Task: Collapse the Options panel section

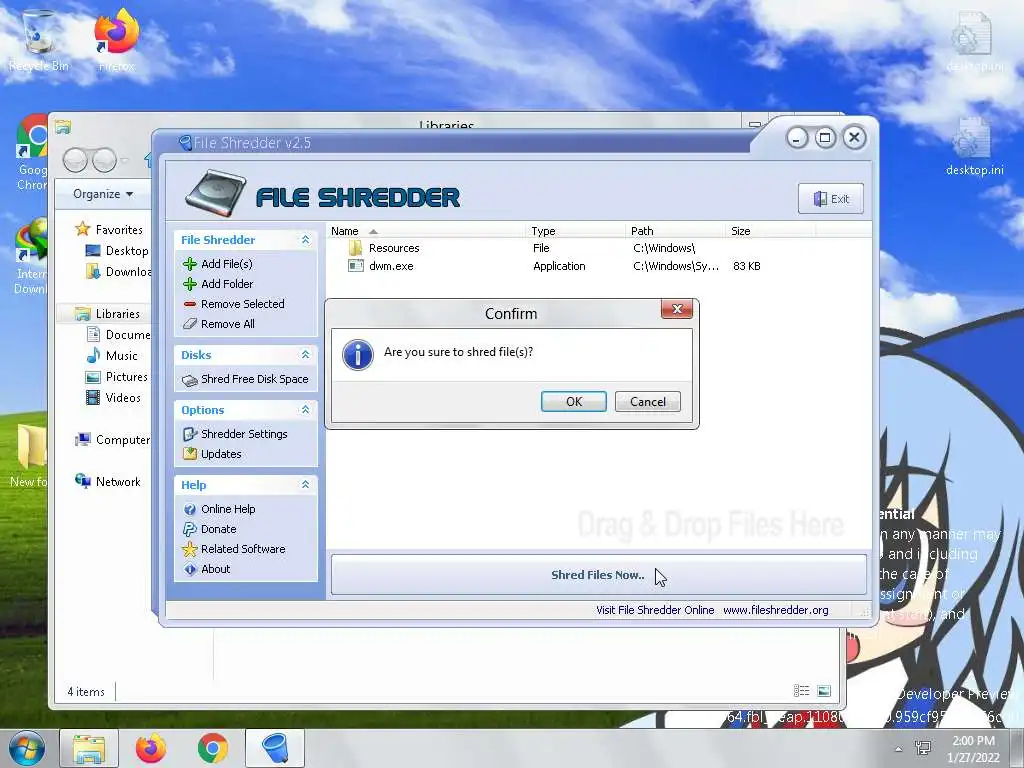Action: click(x=305, y=409)
